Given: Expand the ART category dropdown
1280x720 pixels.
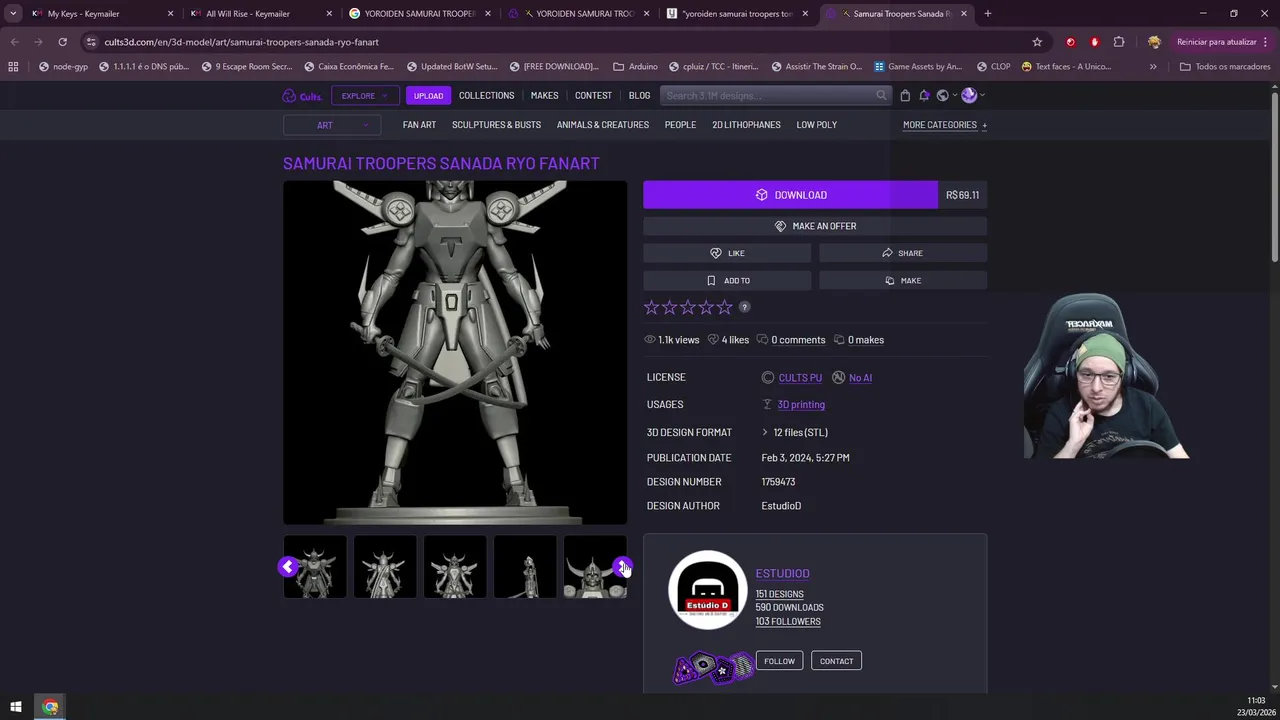Looking at the screenshot, I should point(332,125).
